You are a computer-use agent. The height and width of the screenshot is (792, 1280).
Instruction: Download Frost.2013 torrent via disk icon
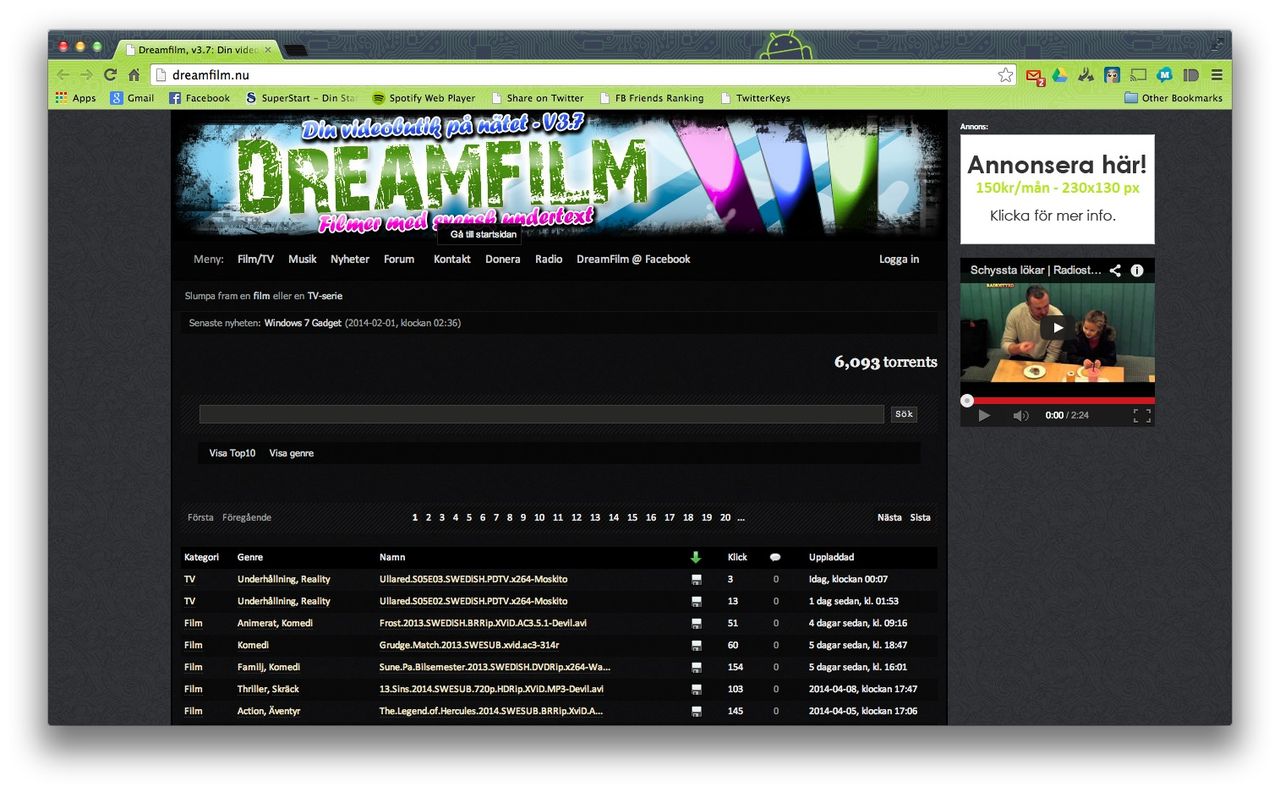point(696,623)
